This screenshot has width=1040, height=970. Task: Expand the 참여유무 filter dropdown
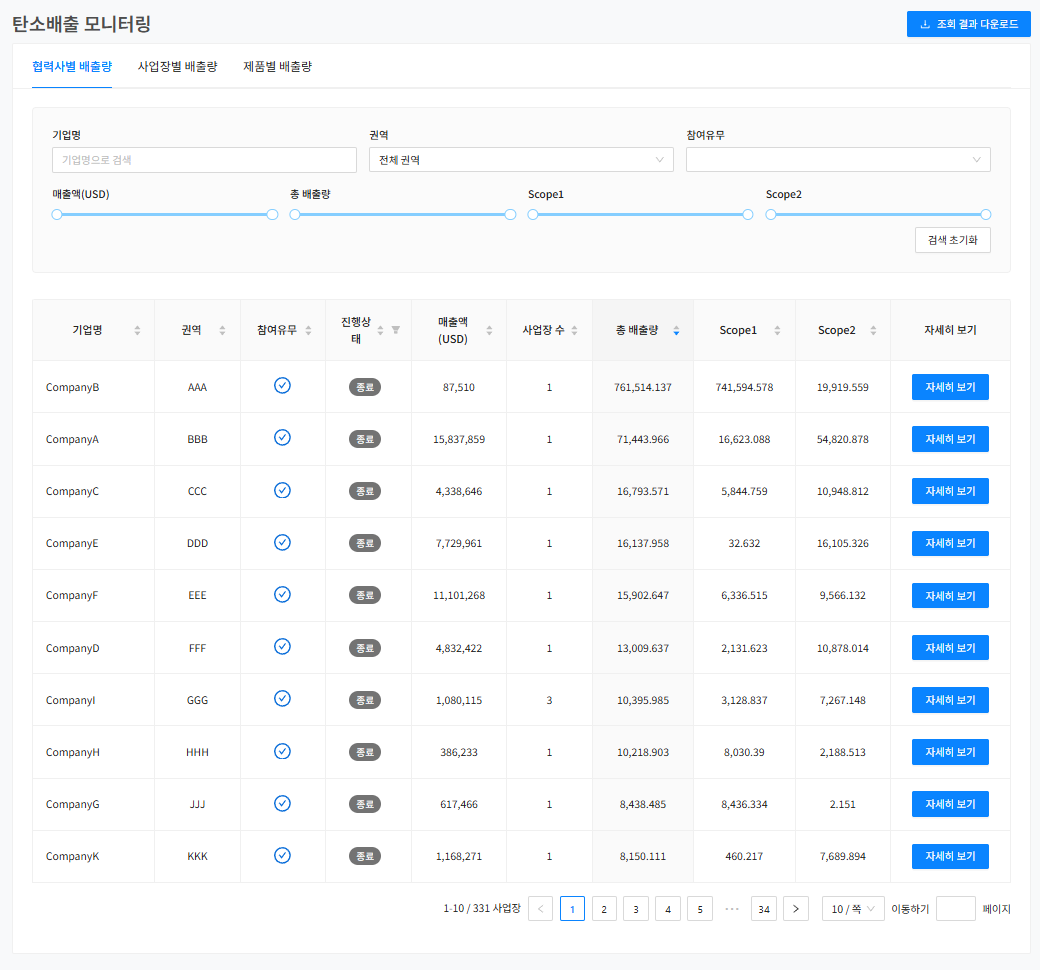click(x=838, y=160)
